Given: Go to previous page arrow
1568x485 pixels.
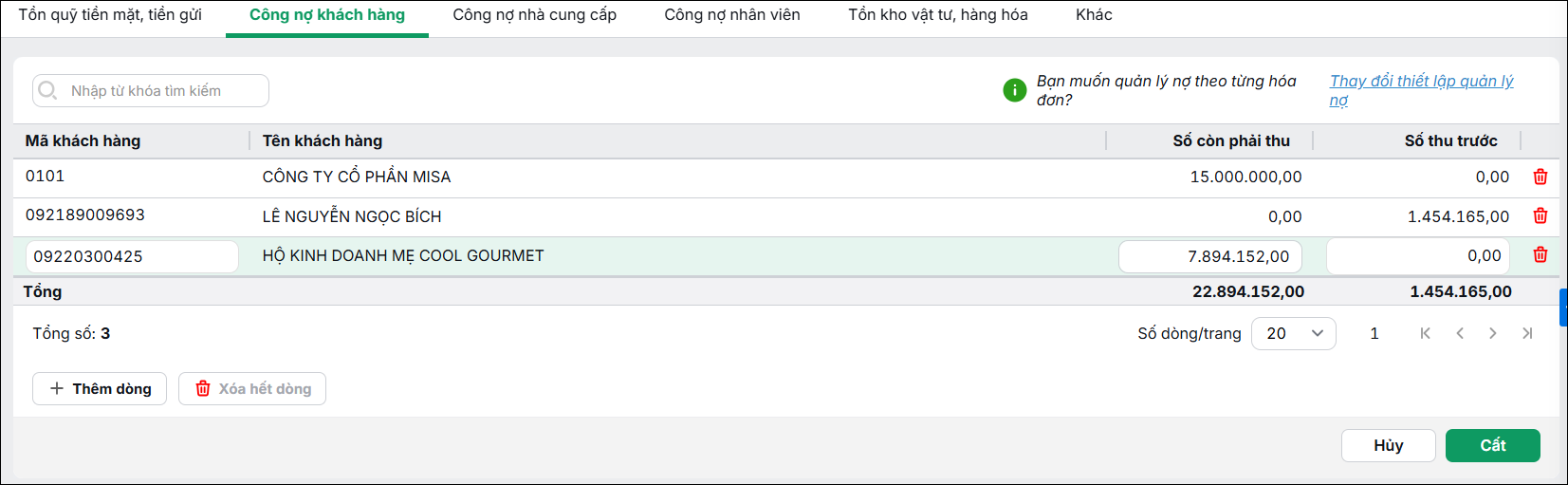Looking at the screenshot, I should pyautogui.click(x=1460, y=333).
